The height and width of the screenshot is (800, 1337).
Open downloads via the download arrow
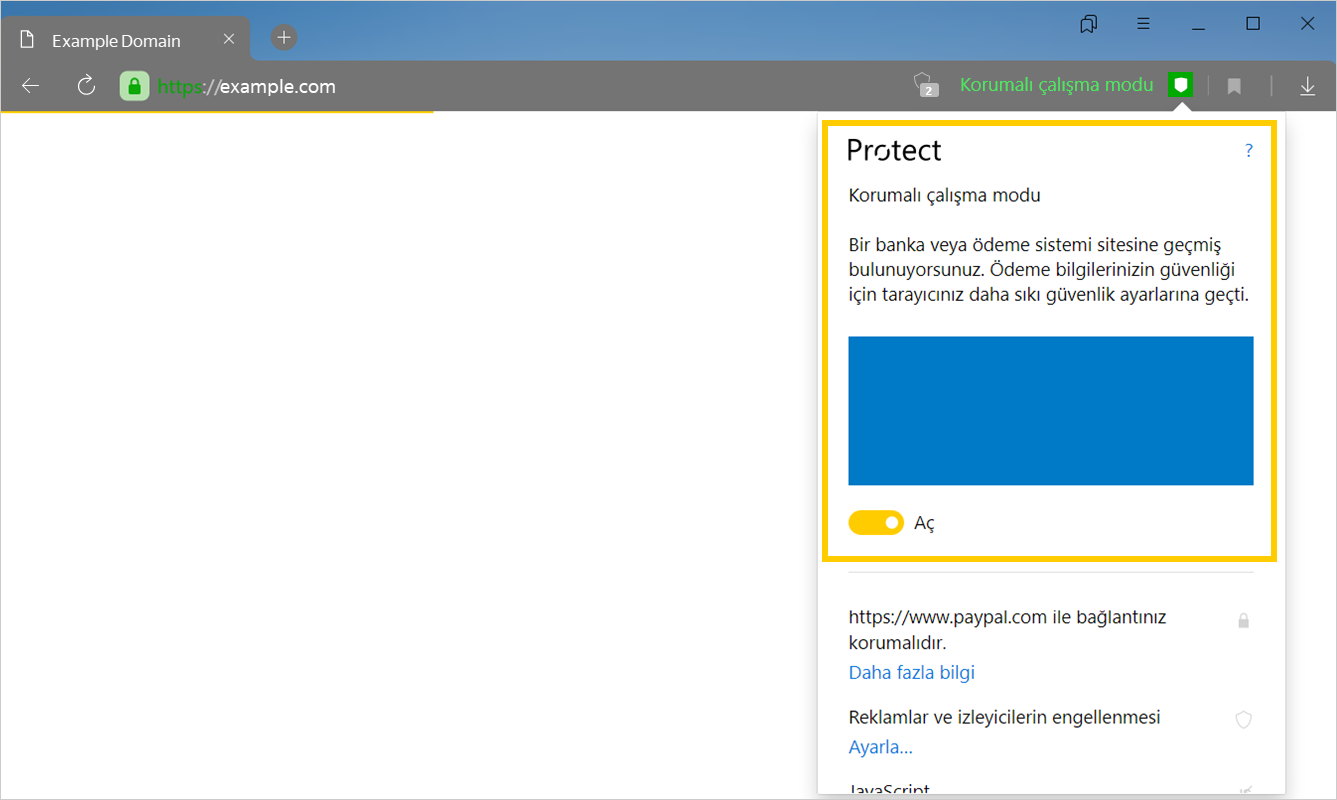coord(1307,87)
